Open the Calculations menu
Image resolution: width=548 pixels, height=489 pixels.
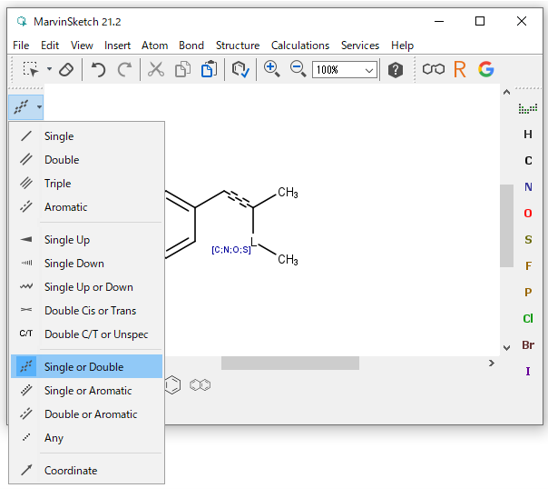(x=300, y=45)
